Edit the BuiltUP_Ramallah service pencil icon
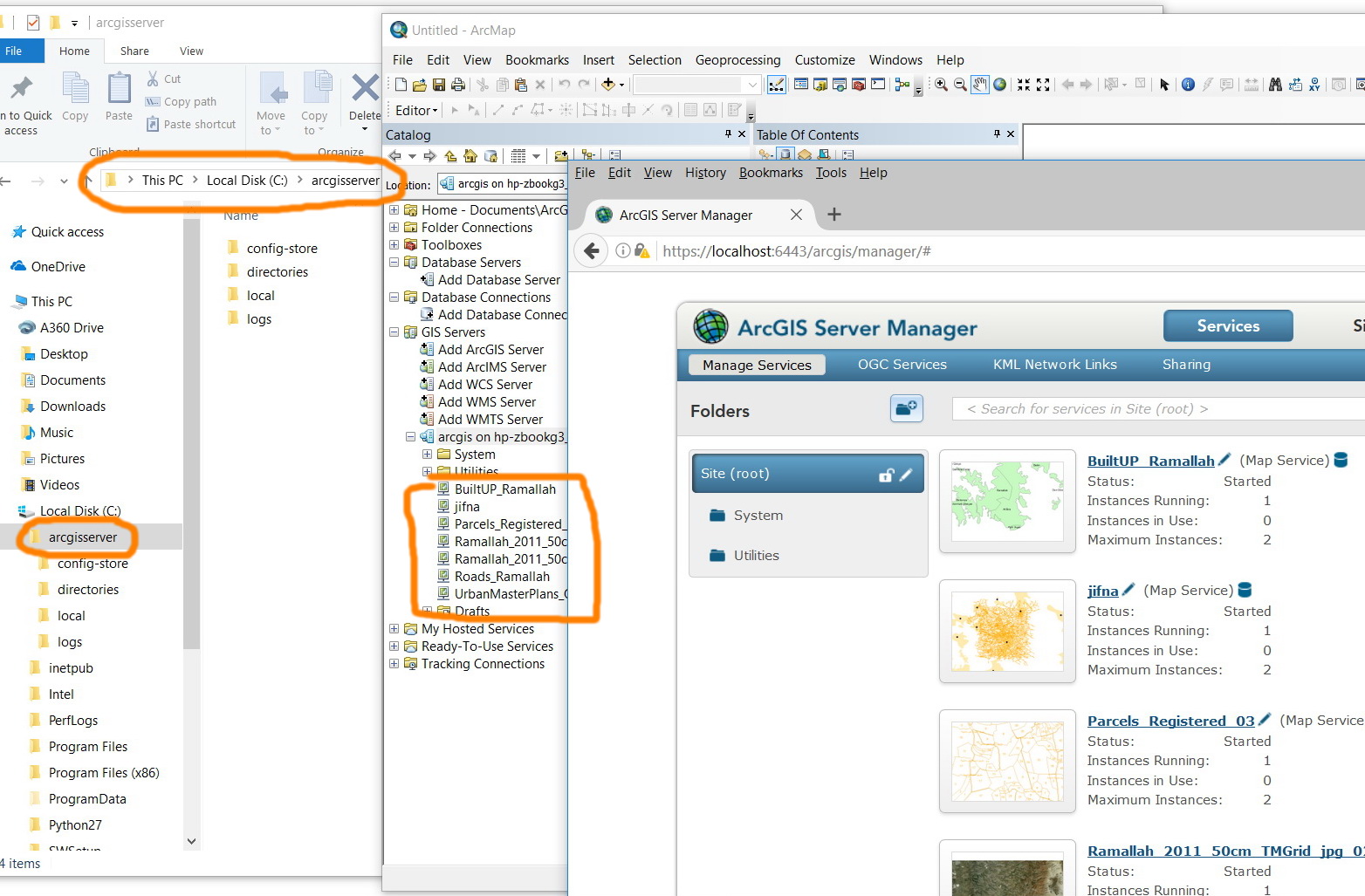Viewport: 1365px width, 896px height. point(1224,460)
